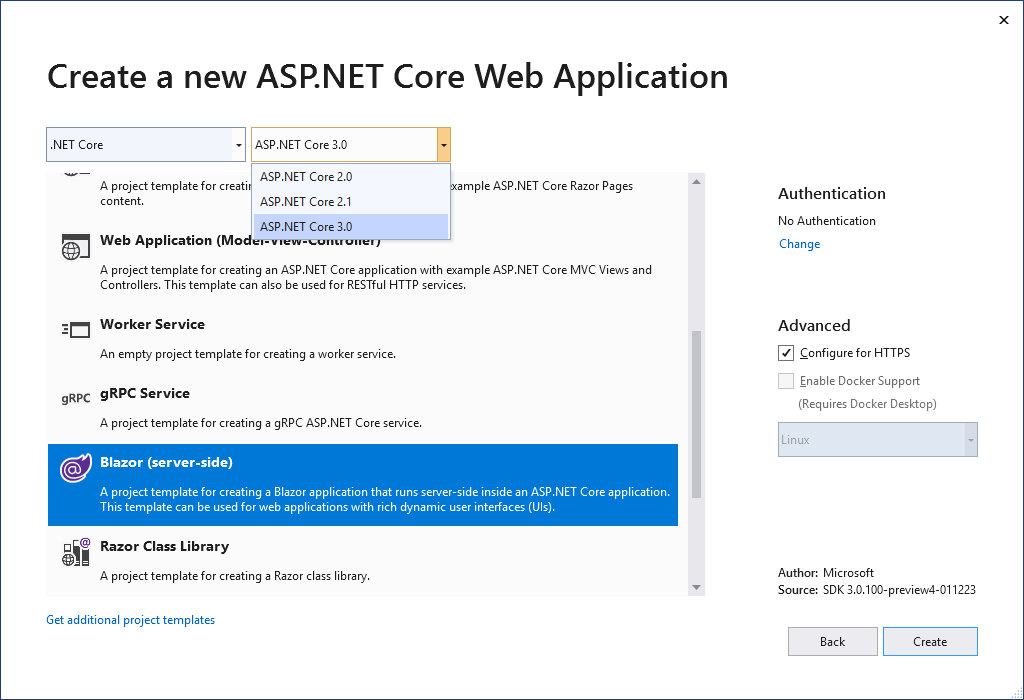Click the Web Application MVC globe icon
1024x700 pixels.
pyautogui.click(x=75, y=247)
